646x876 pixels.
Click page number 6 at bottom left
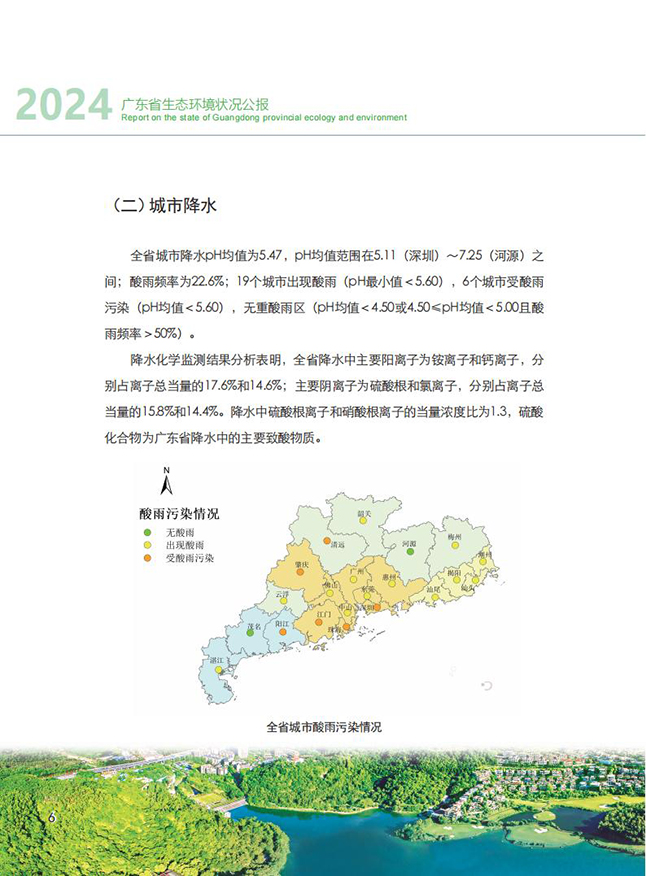(51, 818)
